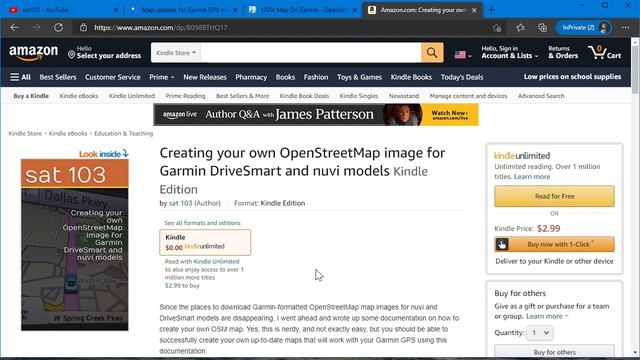The width and height of the screenshot is (640, 360).
Task: Open author sat 103 link
Action: (180, 203)
